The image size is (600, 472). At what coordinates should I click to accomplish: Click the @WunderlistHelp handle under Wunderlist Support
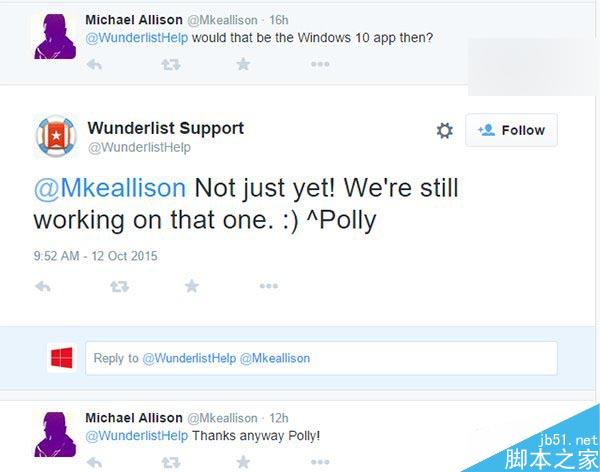[x=139, y=148]
